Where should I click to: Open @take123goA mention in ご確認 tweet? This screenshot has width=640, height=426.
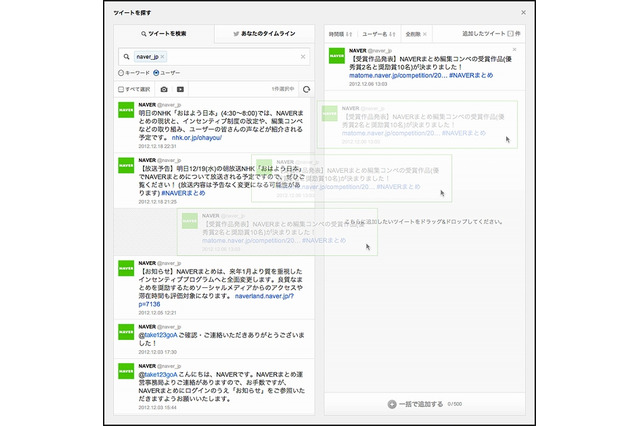click(x=158, y=335)
